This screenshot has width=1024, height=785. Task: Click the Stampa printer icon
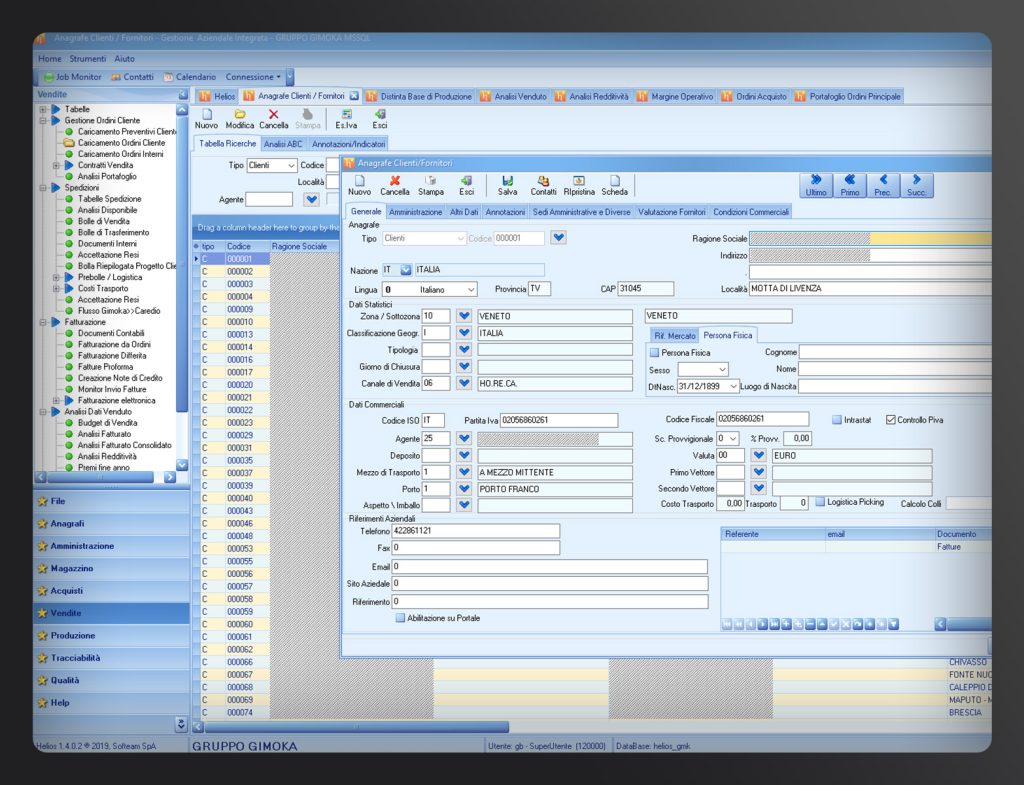(431, 182)
